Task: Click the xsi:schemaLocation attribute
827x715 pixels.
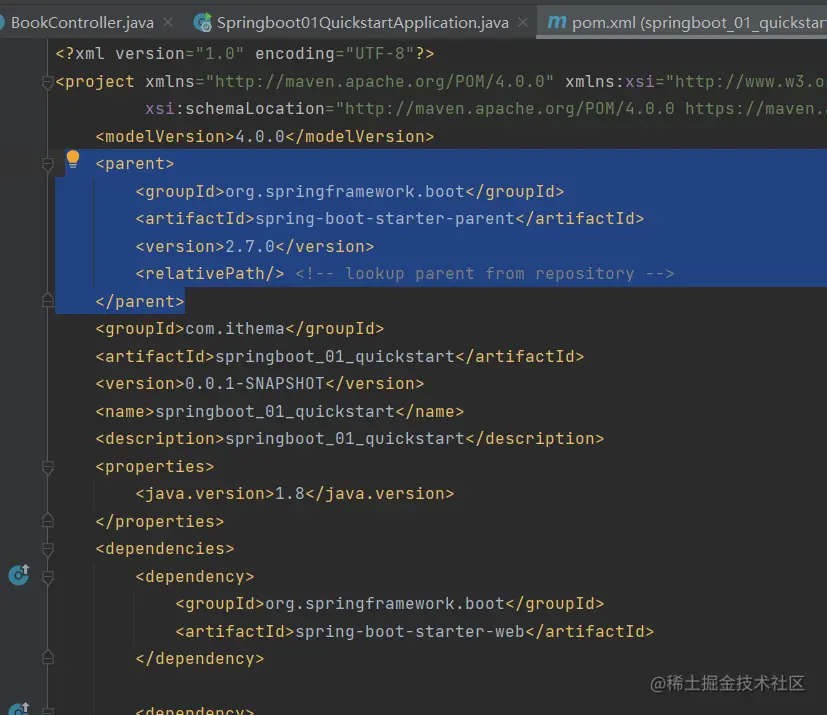Action: point(235,109)
